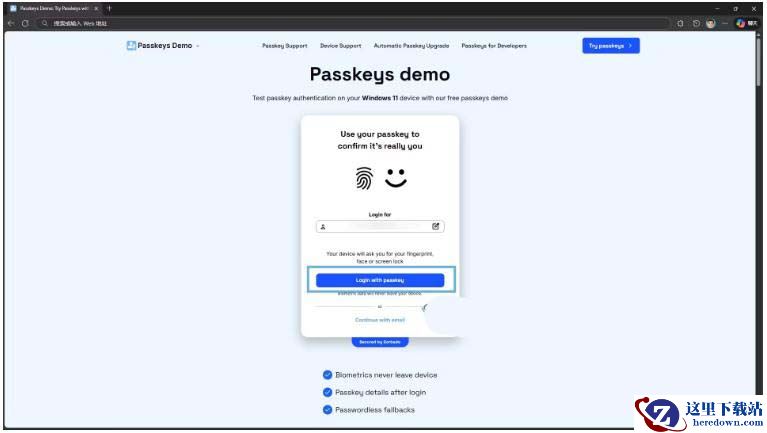
Task: Go to Automatic Passkey Upgrade
Action: [411, 46]
